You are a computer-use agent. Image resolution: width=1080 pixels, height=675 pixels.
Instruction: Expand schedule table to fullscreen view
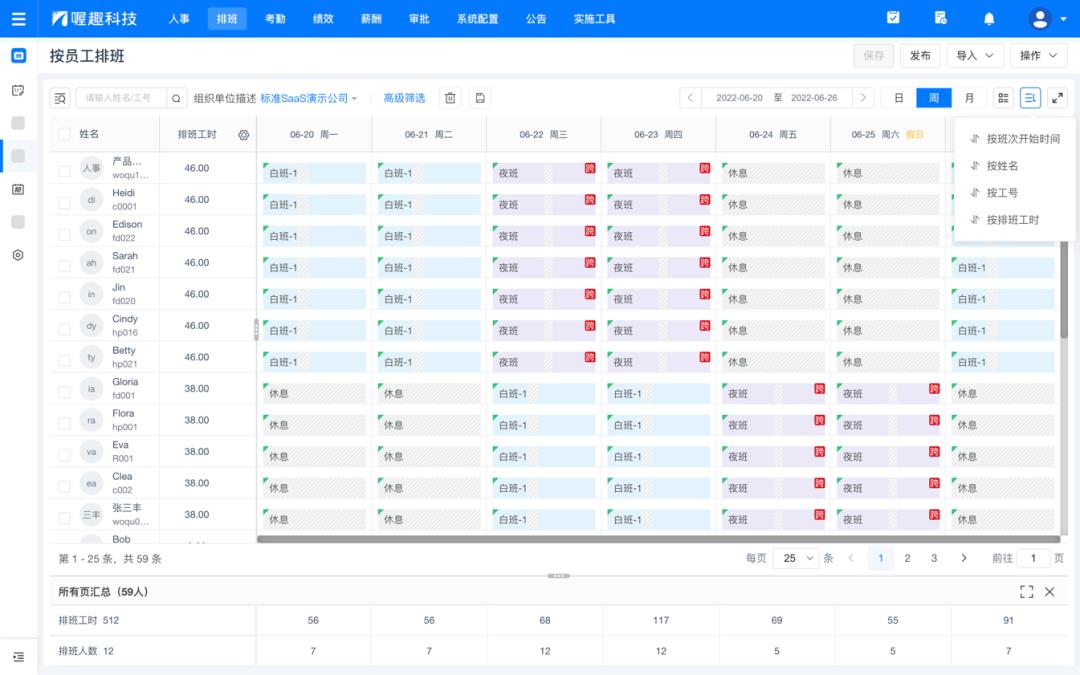click(1057, 98)
